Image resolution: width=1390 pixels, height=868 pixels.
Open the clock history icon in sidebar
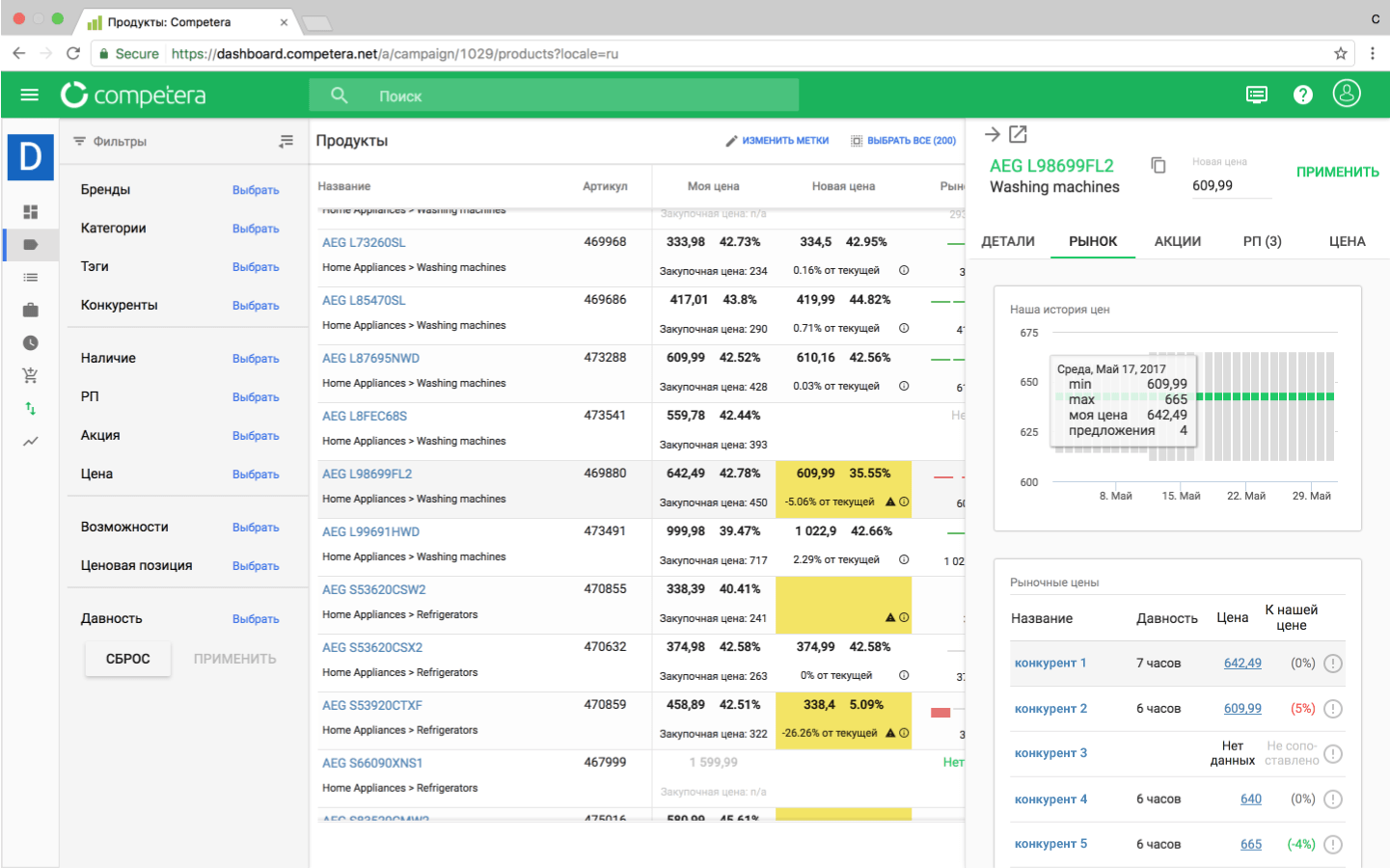31,342
